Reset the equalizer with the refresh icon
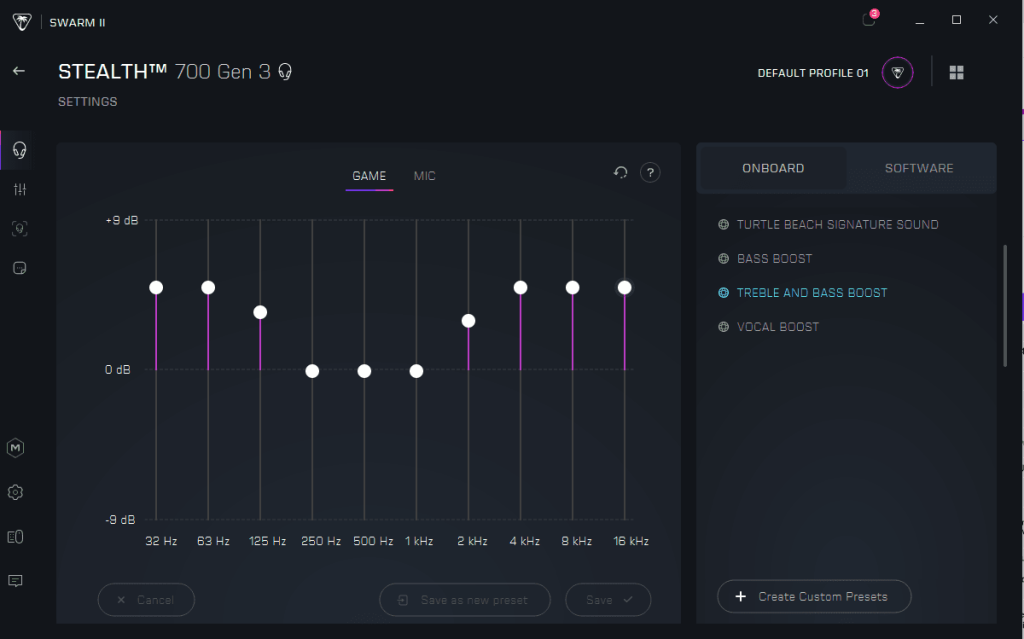This screenshot has width=1024, height=639. (x=621, y=173)
